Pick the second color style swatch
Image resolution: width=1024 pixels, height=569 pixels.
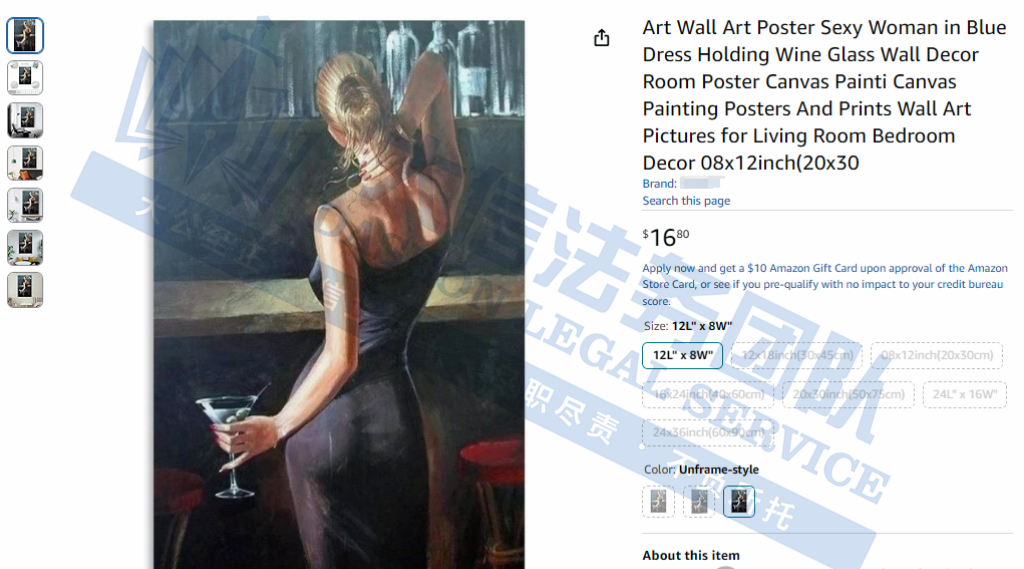click(699, 502)
